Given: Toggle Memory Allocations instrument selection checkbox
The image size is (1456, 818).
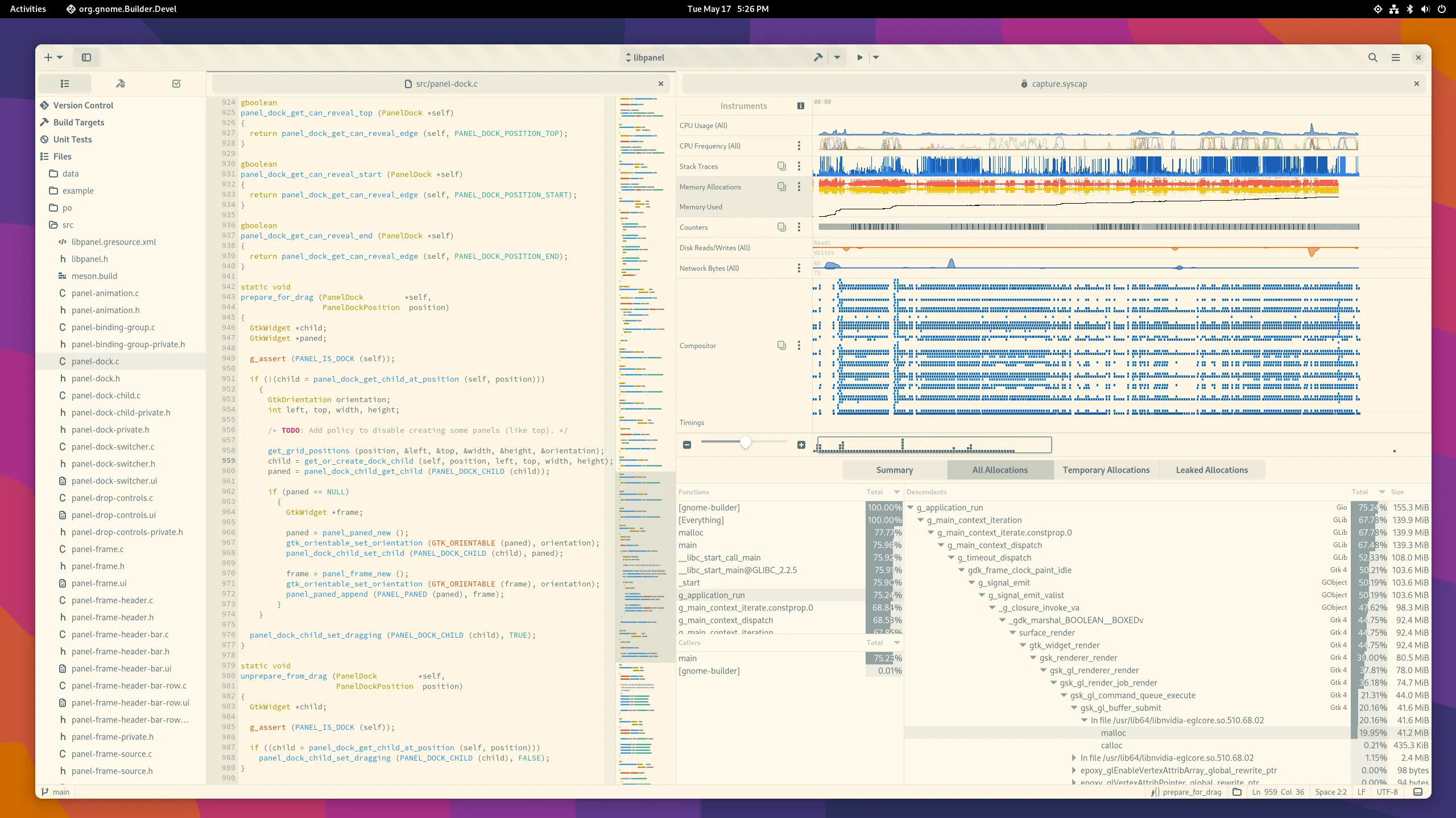Looking at the screenshot, I should pos(781,187).
